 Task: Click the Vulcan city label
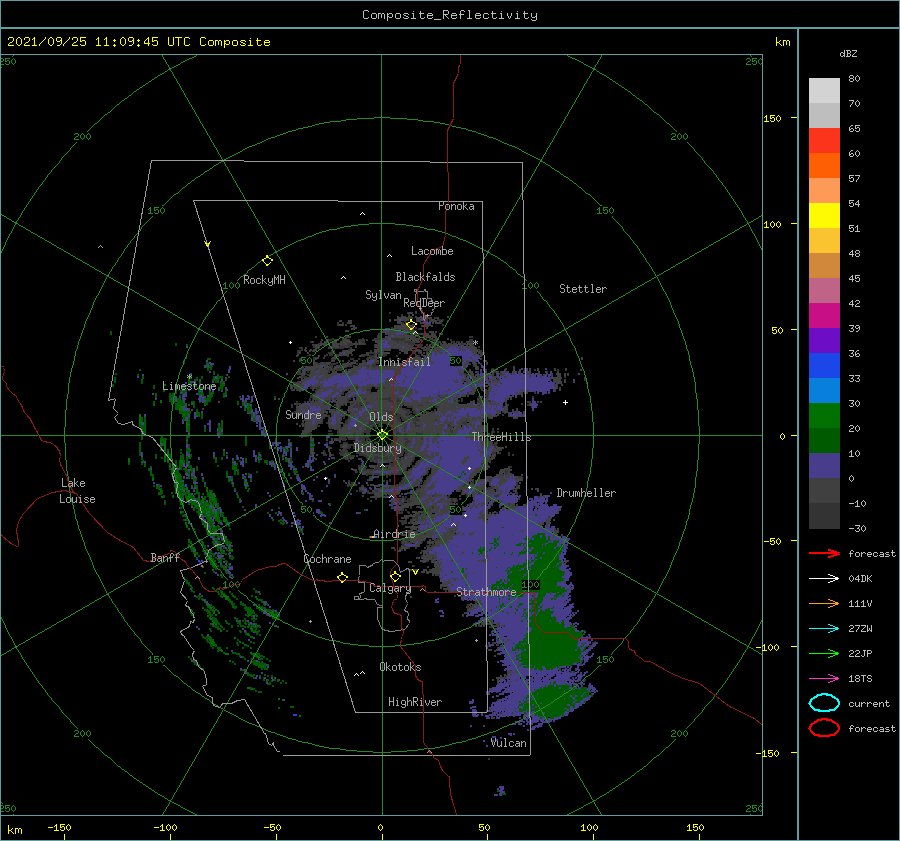coord(508,743)
